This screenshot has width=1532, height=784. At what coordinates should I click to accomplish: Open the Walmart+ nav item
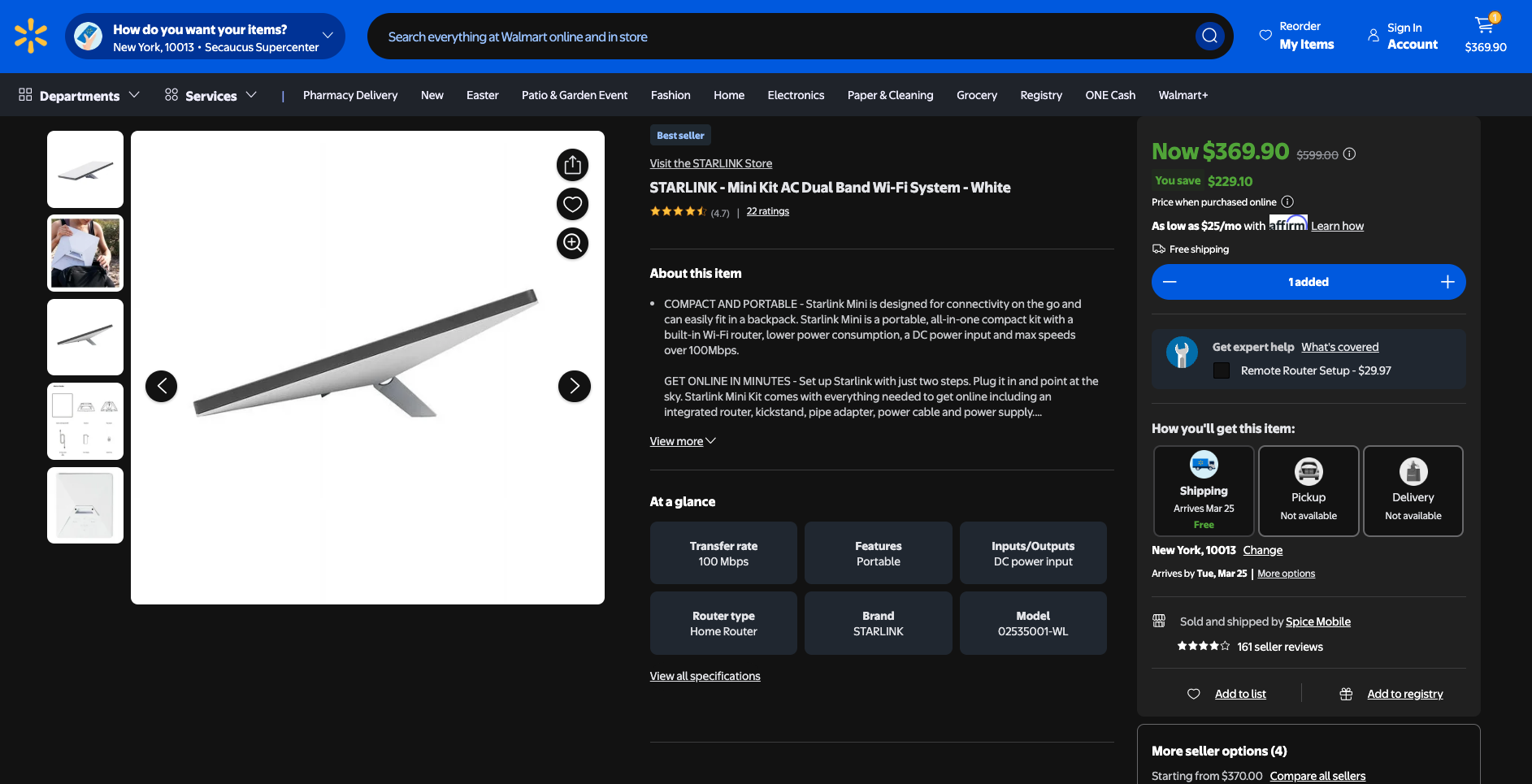coord(1183,95)
